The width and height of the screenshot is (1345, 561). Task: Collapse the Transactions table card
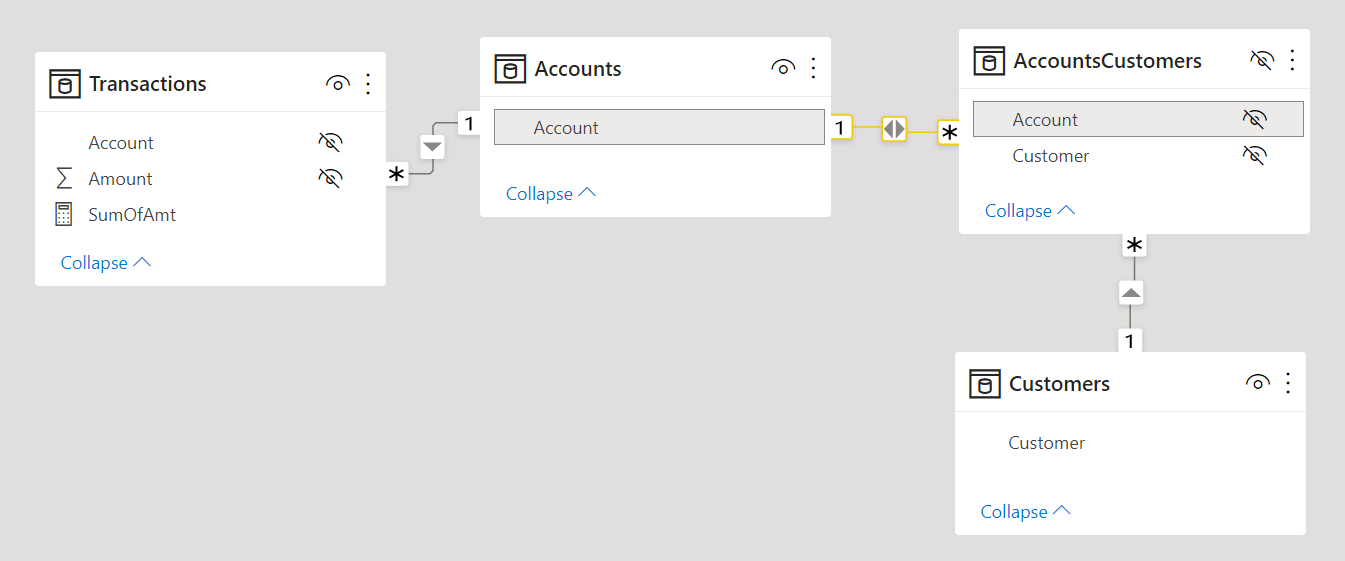pos(106,262)
